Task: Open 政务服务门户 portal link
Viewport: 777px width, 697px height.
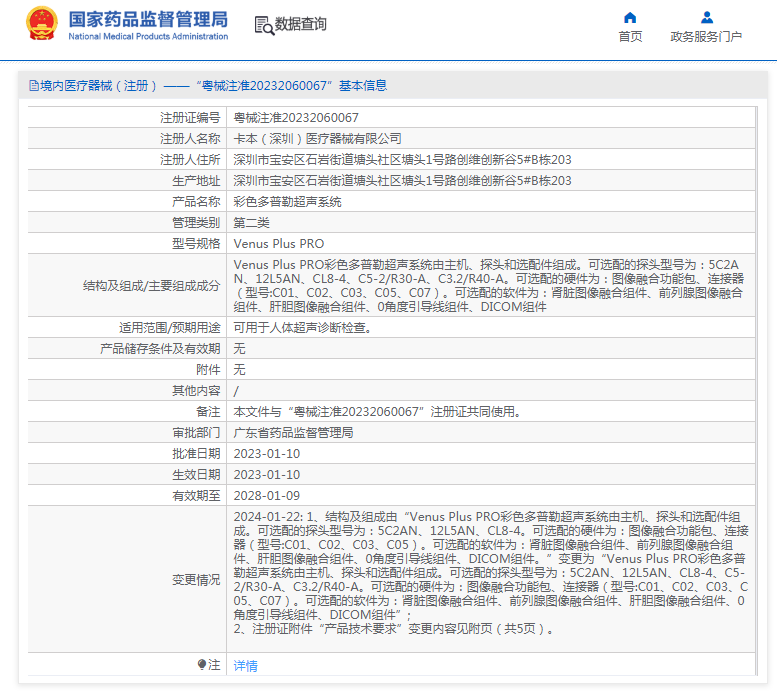Action: point(706,37)
